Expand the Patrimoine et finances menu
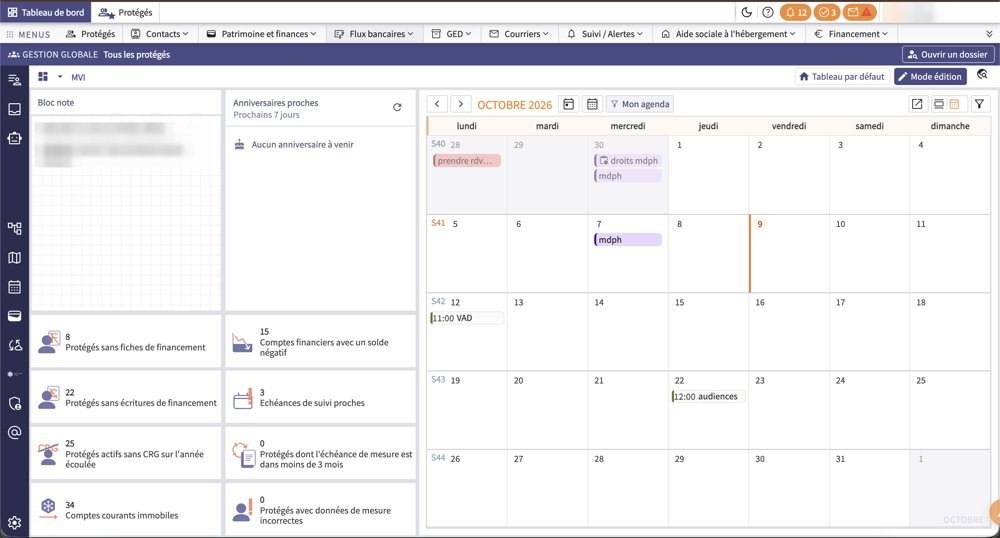This screenshot has width=1000, height=538. [261, 34]
